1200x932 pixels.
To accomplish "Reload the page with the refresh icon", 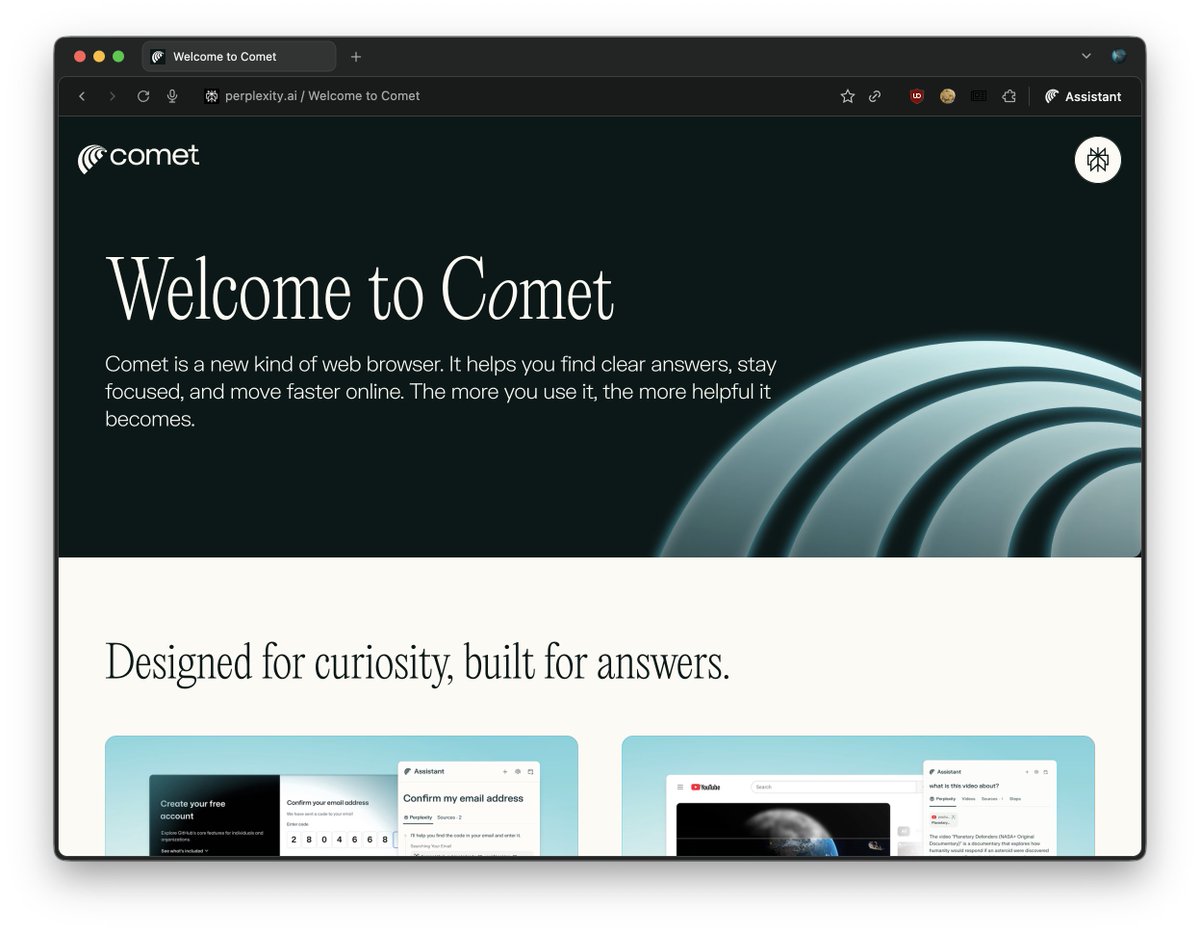I will point(143,96).
